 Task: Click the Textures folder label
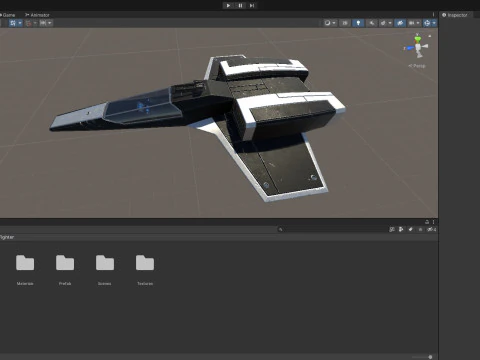tap(145, 284)
